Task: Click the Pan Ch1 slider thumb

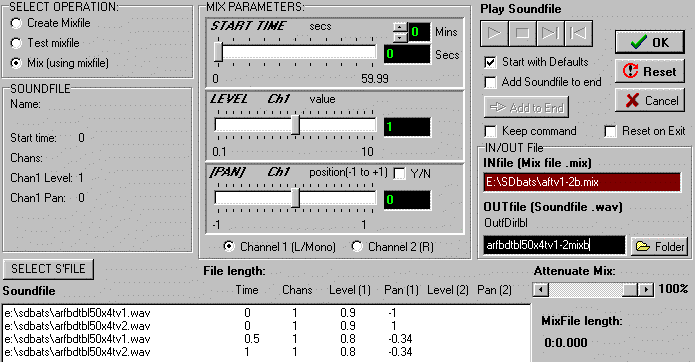Action: click(x=295, y=198)
